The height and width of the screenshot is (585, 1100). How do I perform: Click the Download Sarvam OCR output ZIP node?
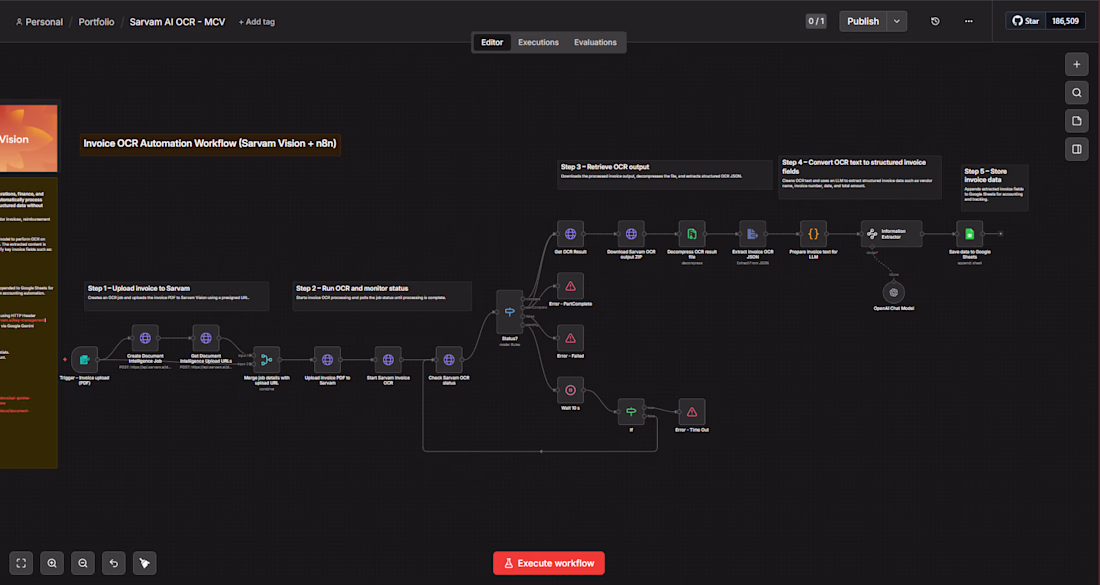point(631,234)
